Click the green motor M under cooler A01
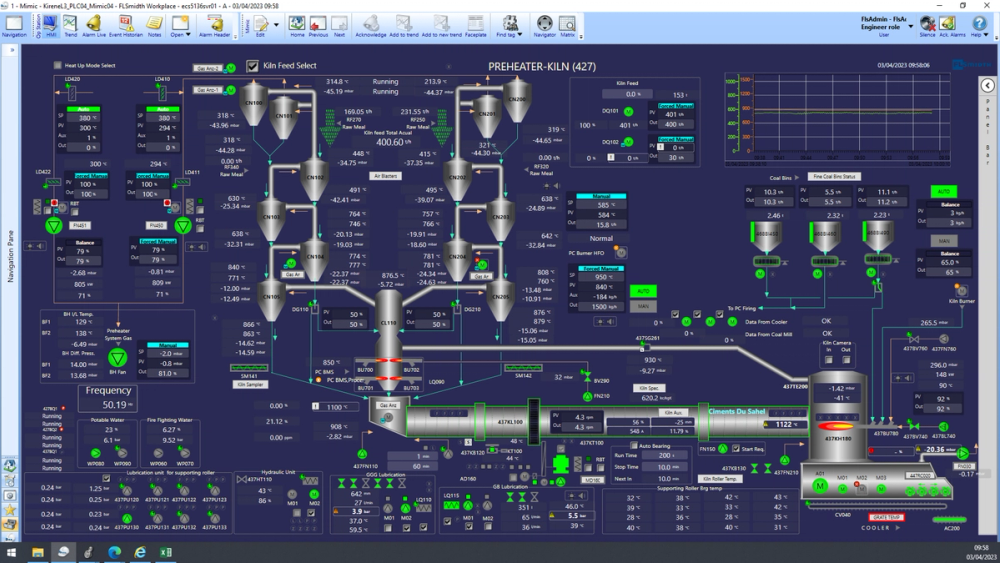 (820, 486)
